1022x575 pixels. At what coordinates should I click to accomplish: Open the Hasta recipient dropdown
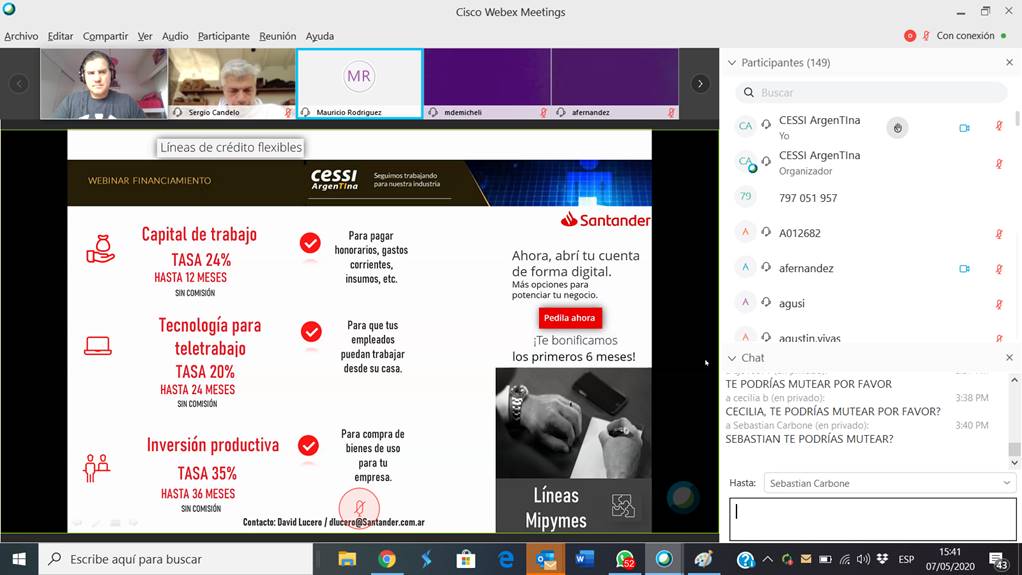pyautogui.click(x=890, y=483)
